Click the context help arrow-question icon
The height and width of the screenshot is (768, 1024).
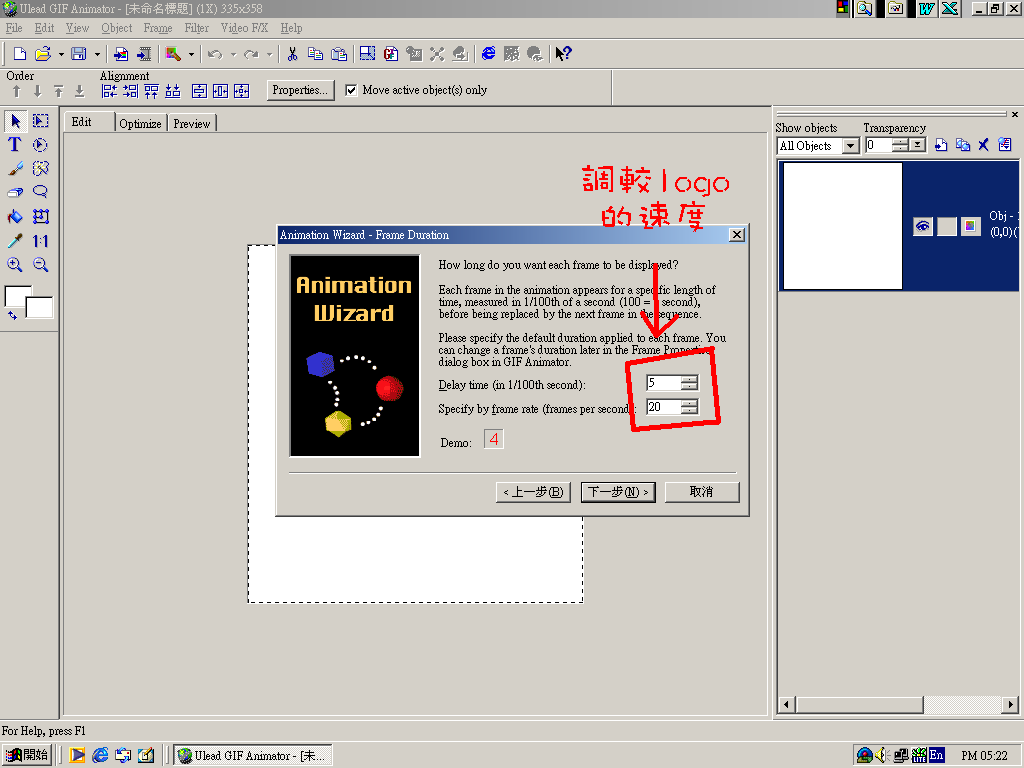point(563,54)
